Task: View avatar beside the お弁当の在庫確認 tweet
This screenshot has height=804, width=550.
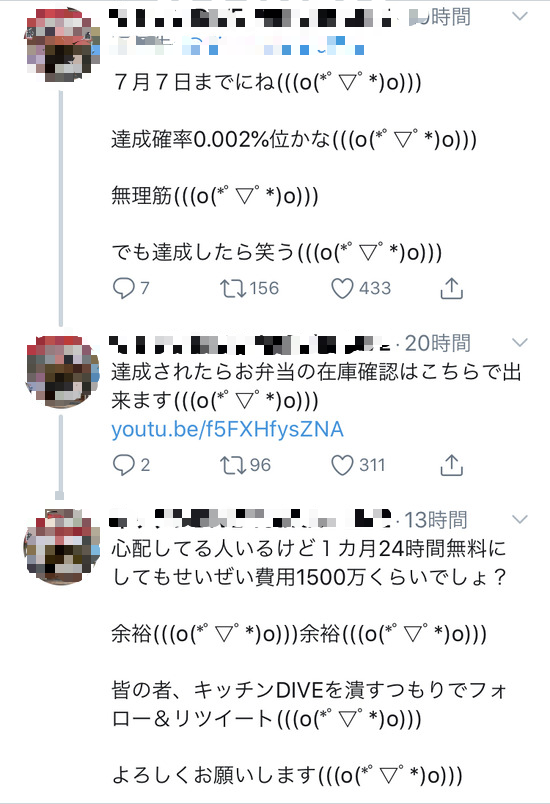Action: pos(62,372)
